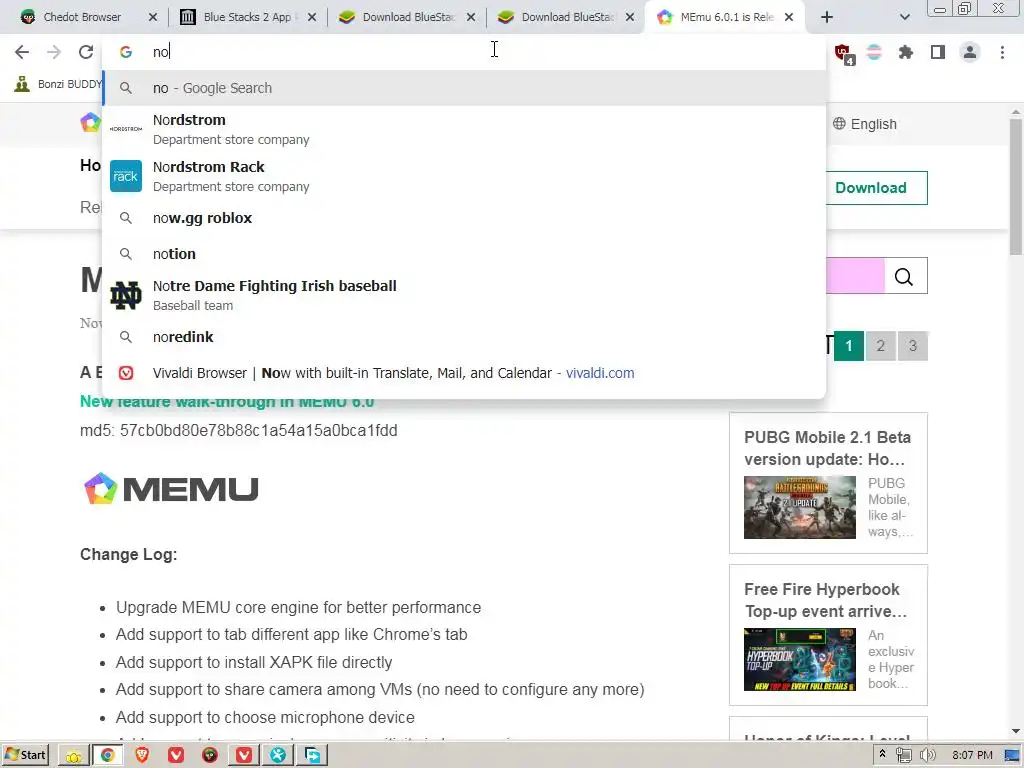The image size is (1024, 768).
Task: Reload the current page
Action: click(86, 52)
